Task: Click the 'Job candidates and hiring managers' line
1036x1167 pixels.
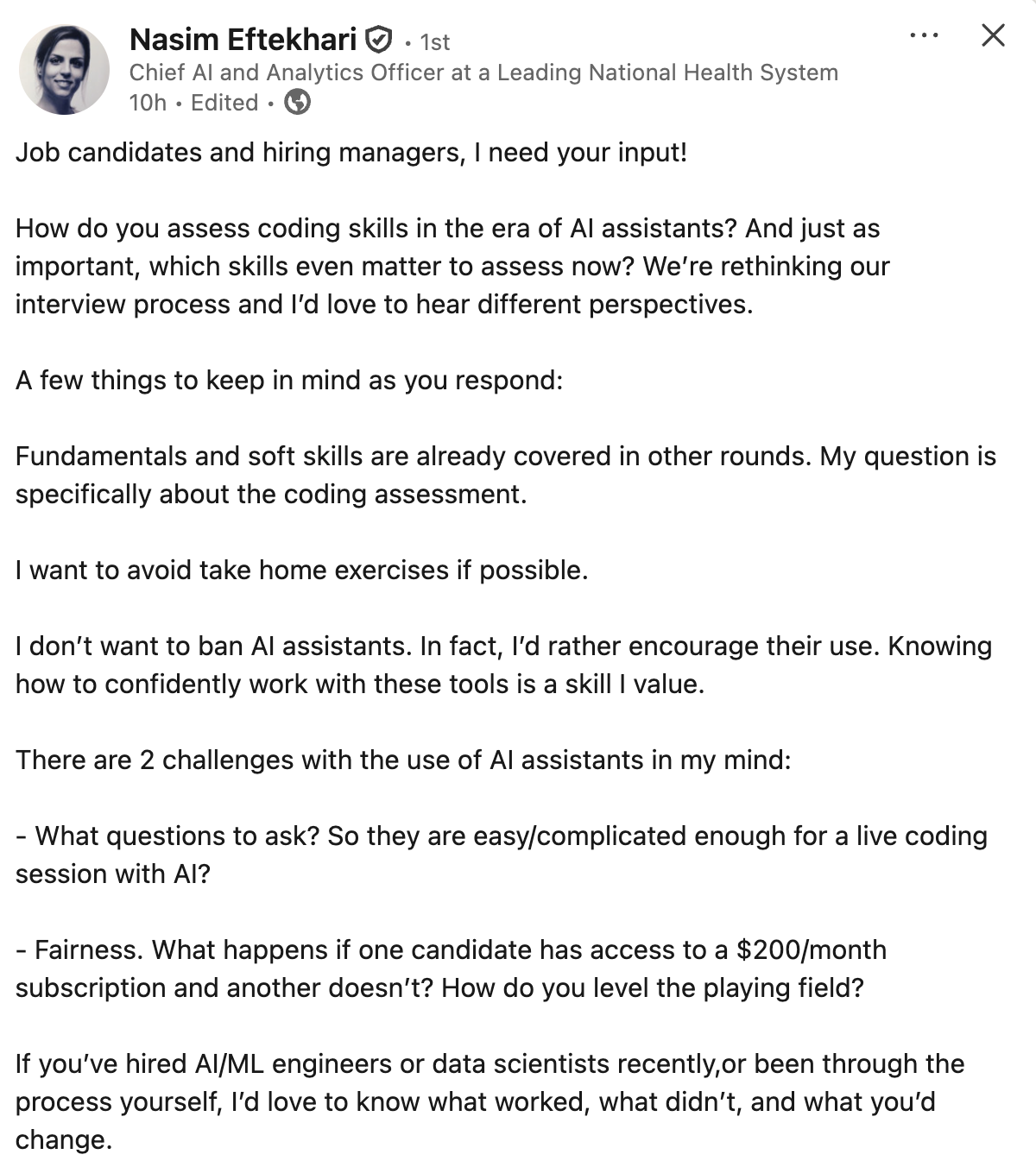Action: [351, 153]
